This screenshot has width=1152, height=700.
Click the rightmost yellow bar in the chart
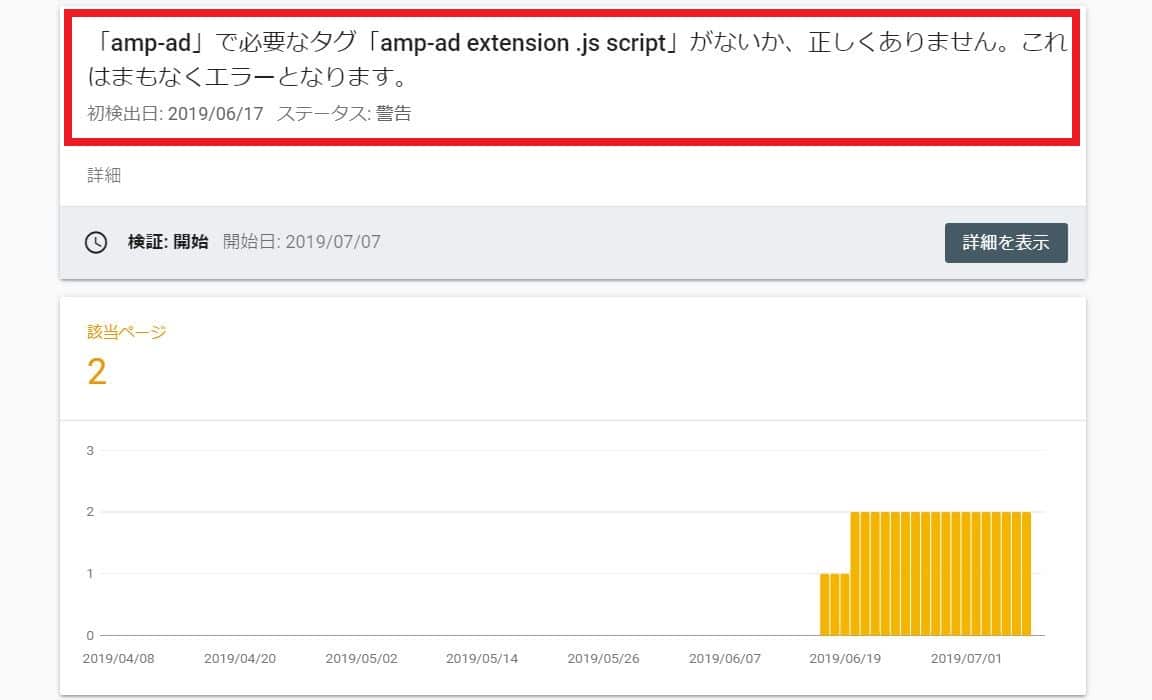click(x=1026, y=574)
